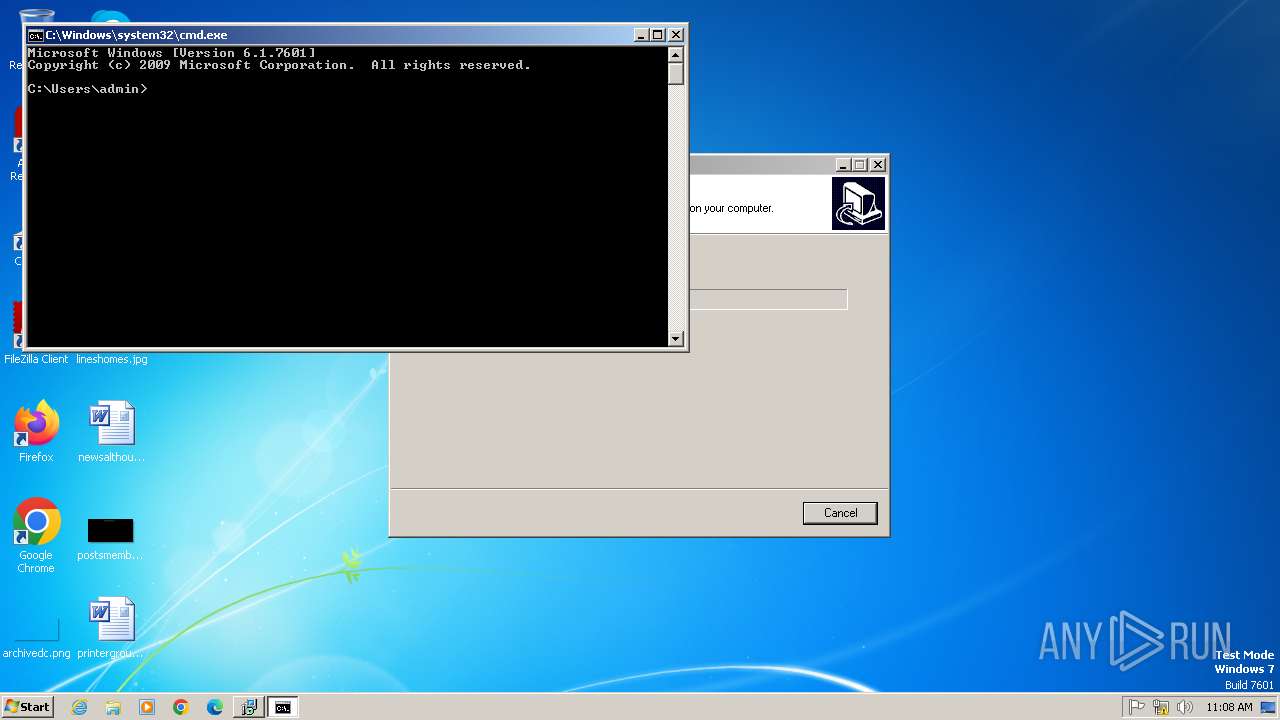Screen dimensions: 1280x720
Task: Select the archivedc.png desktop file
Action: coord(36,639)
